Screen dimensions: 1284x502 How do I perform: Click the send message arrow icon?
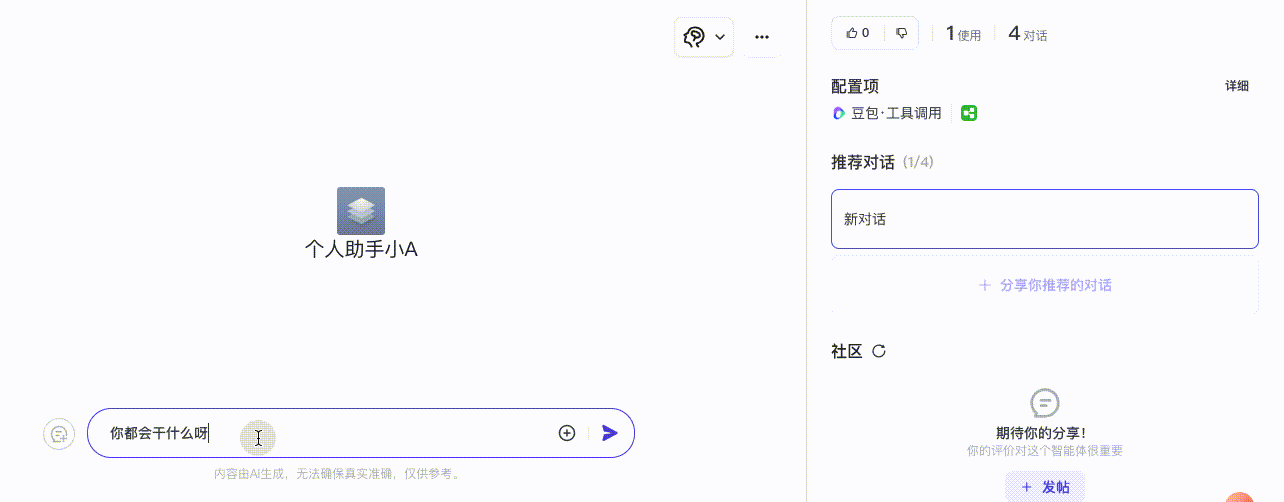610,433
